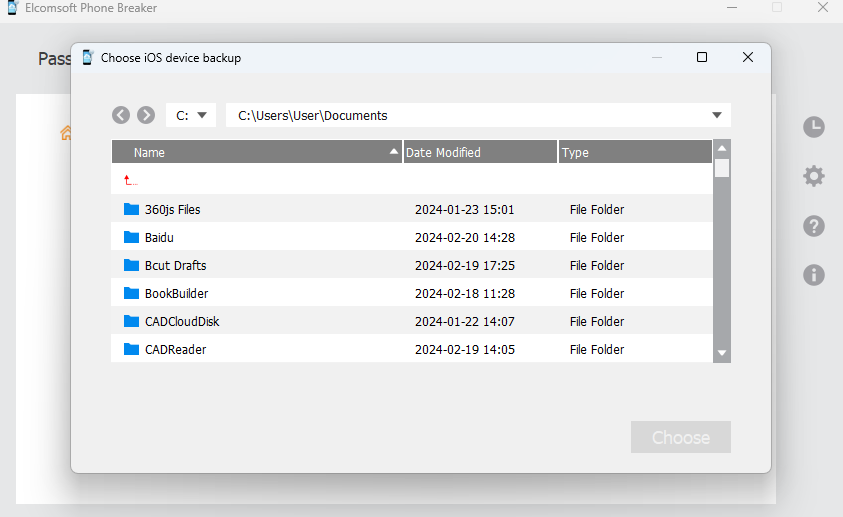843x517 pixels.
Task: Click the path field showing C:\Users\User\Documents
Action: point(478,115)
